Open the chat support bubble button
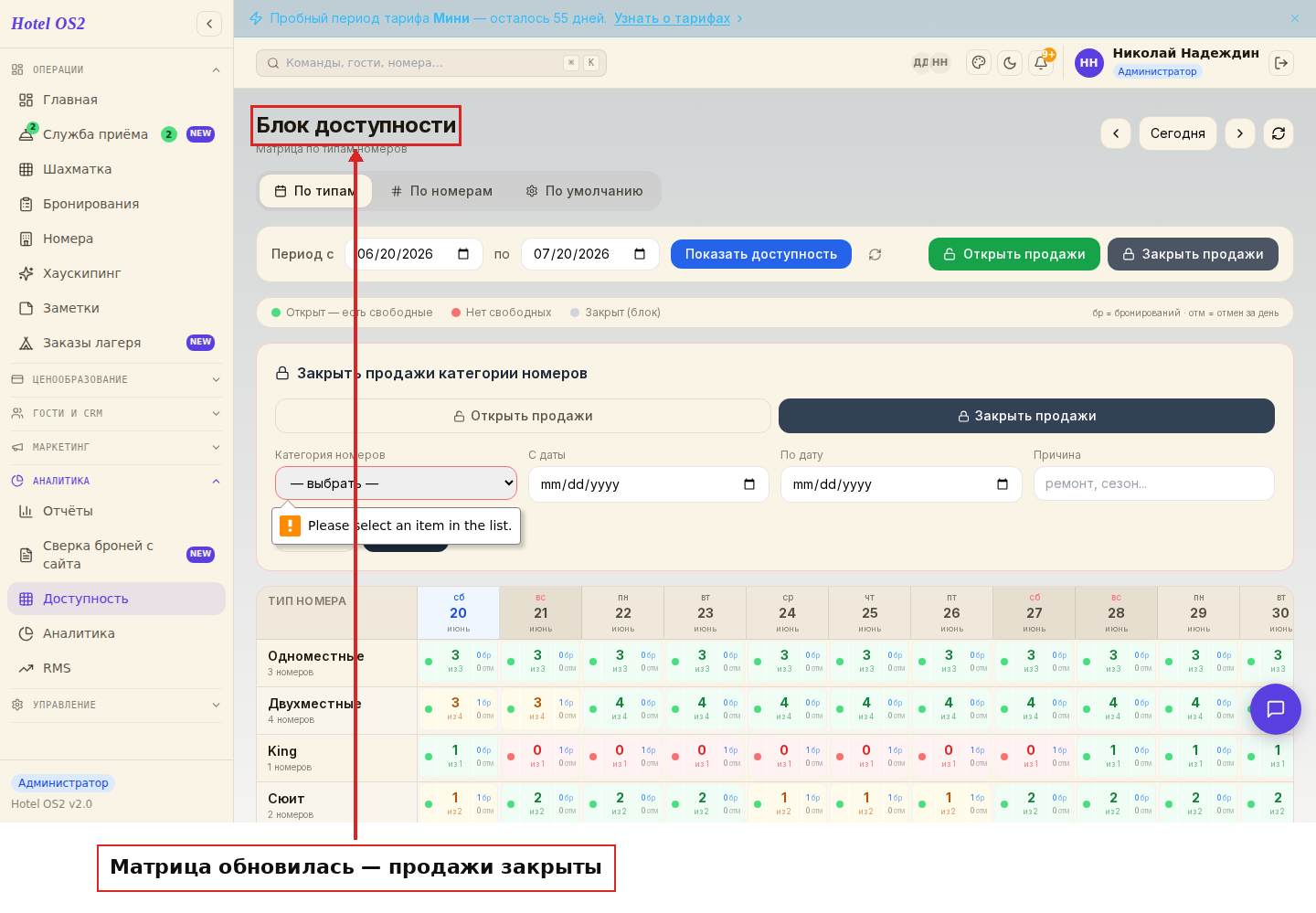1316x913 pixels. [1276, 709]
